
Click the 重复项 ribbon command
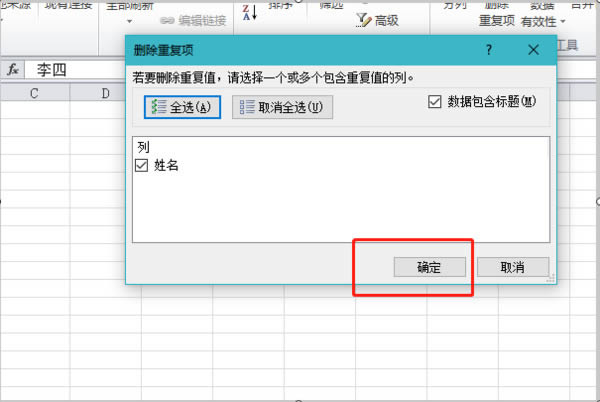pos(497,20)
